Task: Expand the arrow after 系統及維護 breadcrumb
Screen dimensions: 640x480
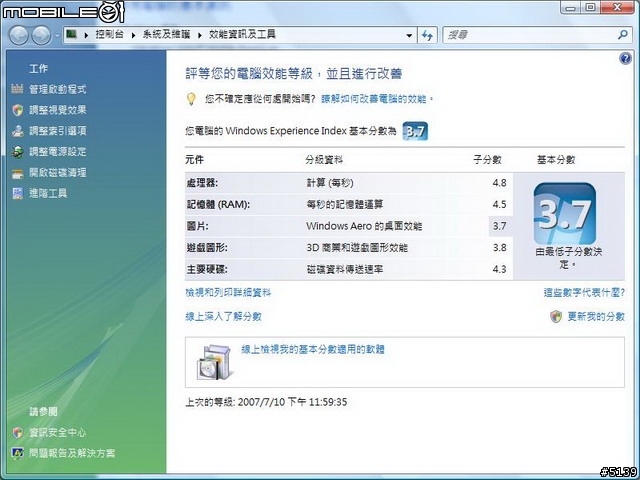Action: click(x=200, y=35)
